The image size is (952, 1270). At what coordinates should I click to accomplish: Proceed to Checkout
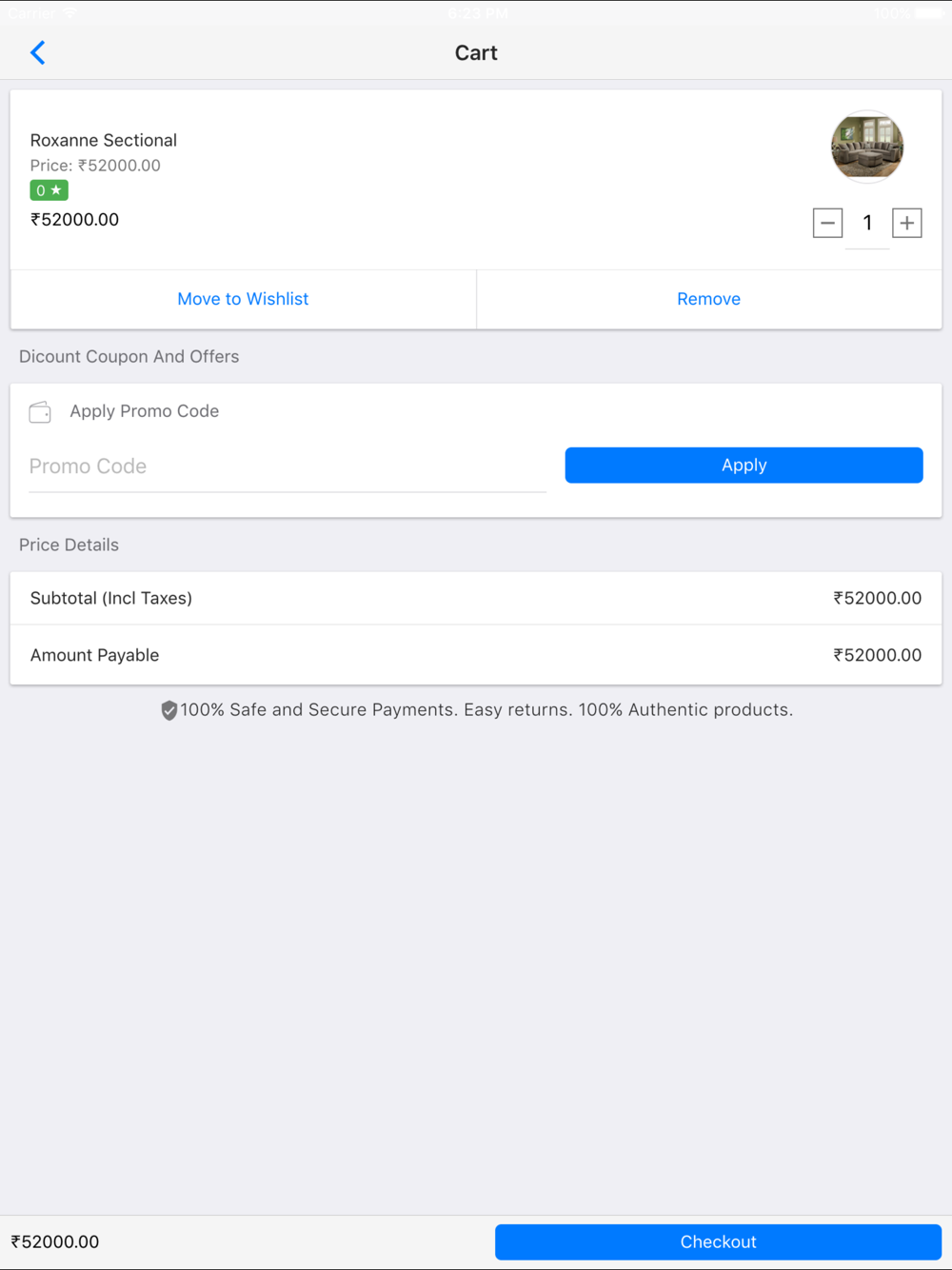click(x=718, y=1241)
